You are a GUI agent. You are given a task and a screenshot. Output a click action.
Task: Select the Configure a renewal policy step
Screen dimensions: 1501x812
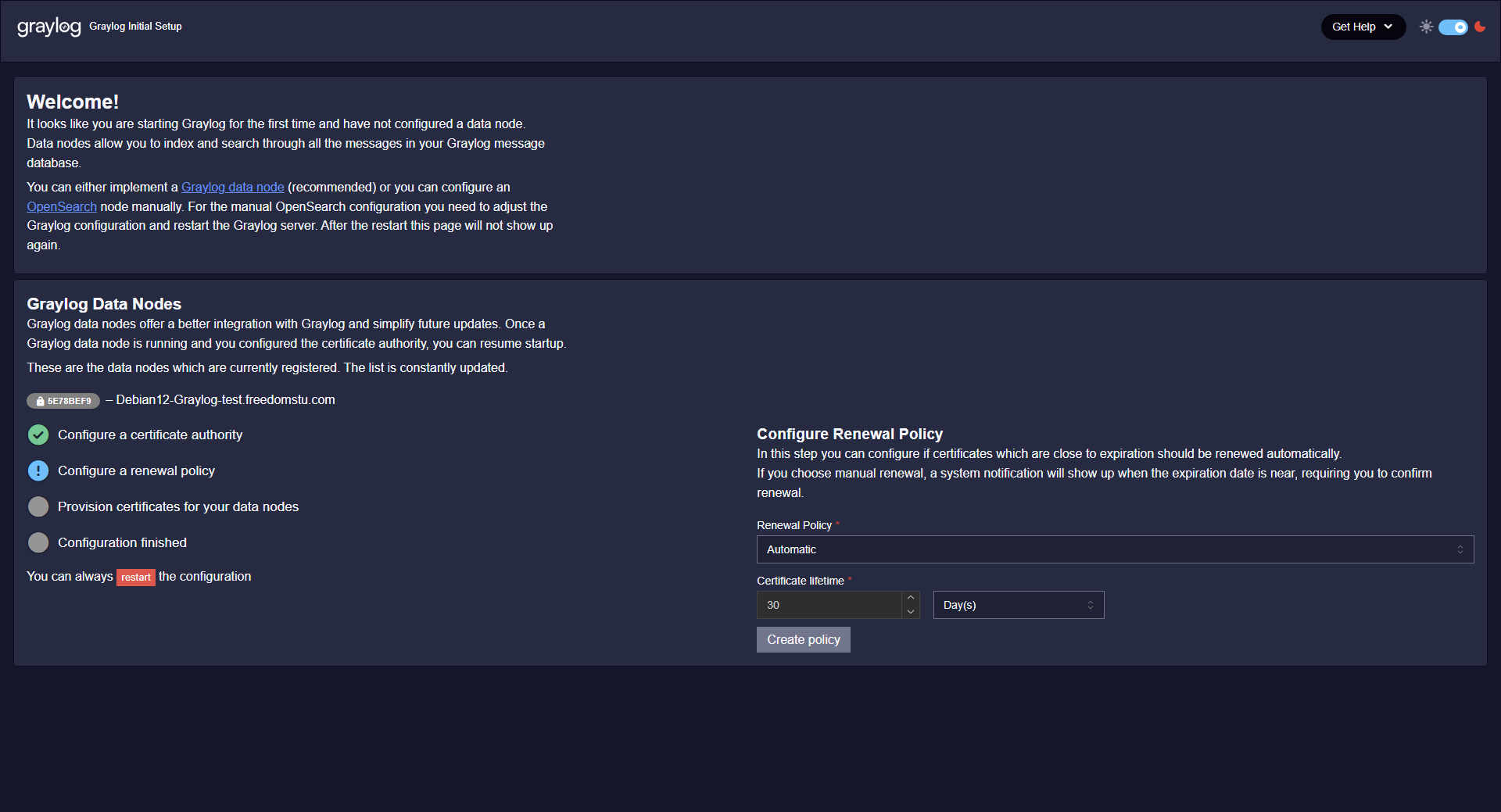pyautogui.click(x=136, y=471)
